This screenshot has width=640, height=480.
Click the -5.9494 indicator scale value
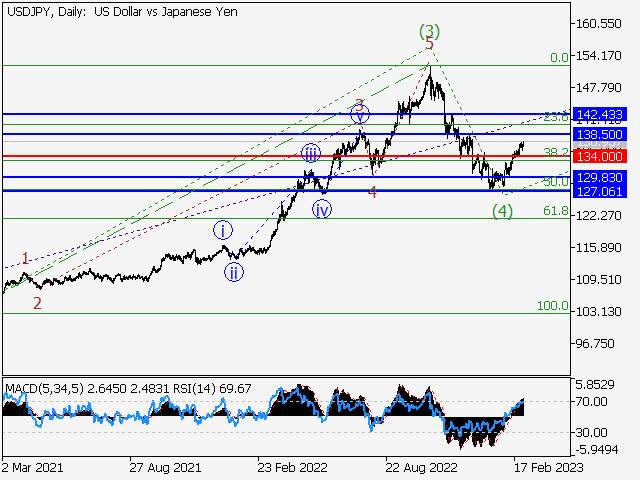coord(597,450)
